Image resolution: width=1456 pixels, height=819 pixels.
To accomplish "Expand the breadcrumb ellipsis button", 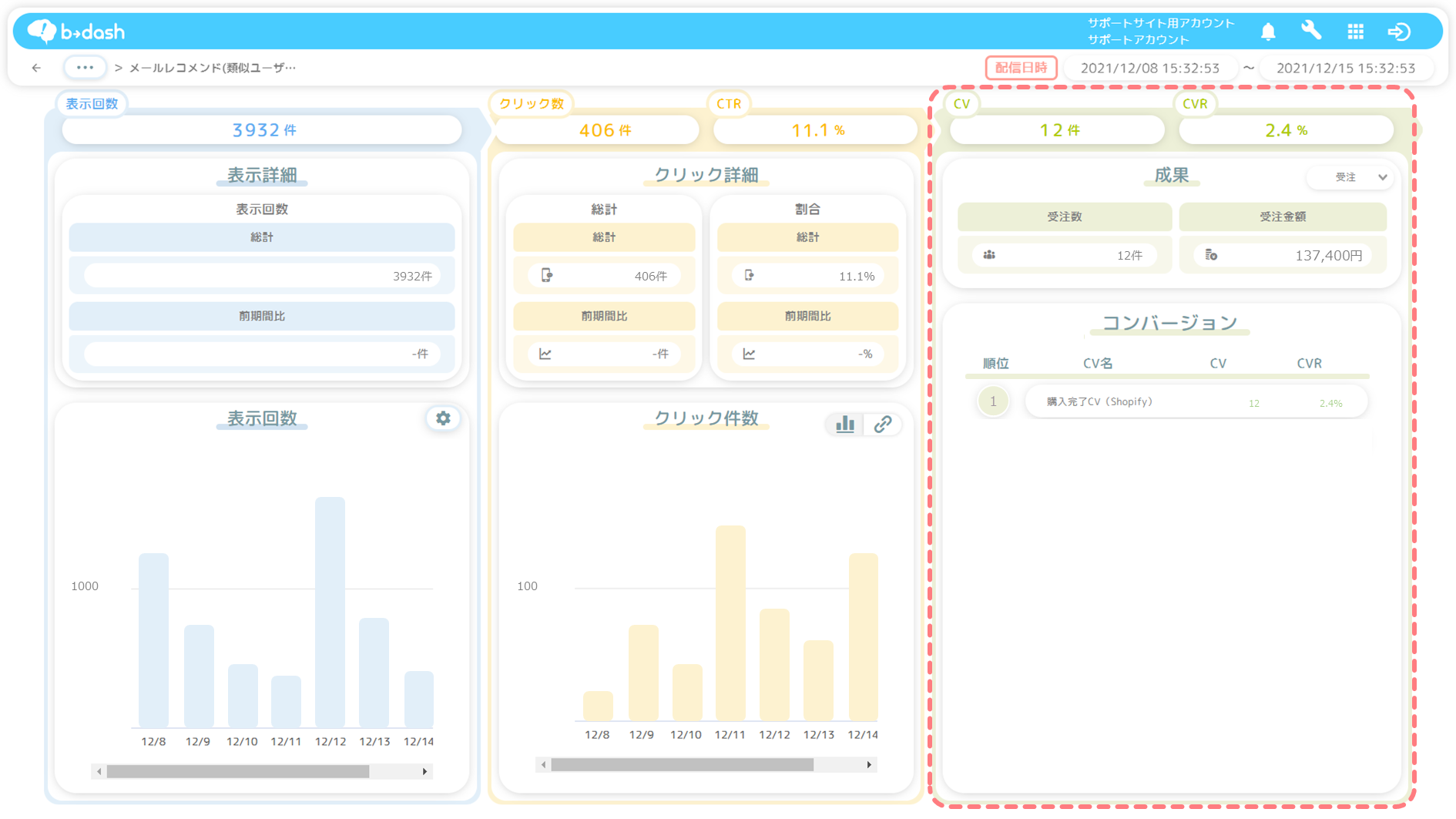I will click(85, 68).
